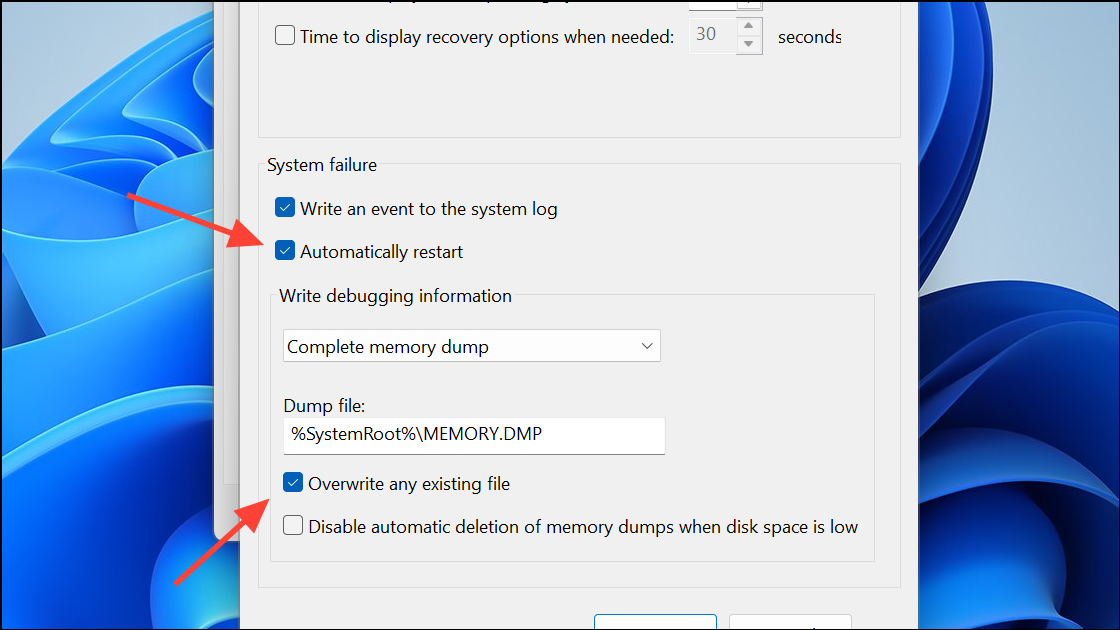Click the 'seconds' label text

[x=809, y=37]
